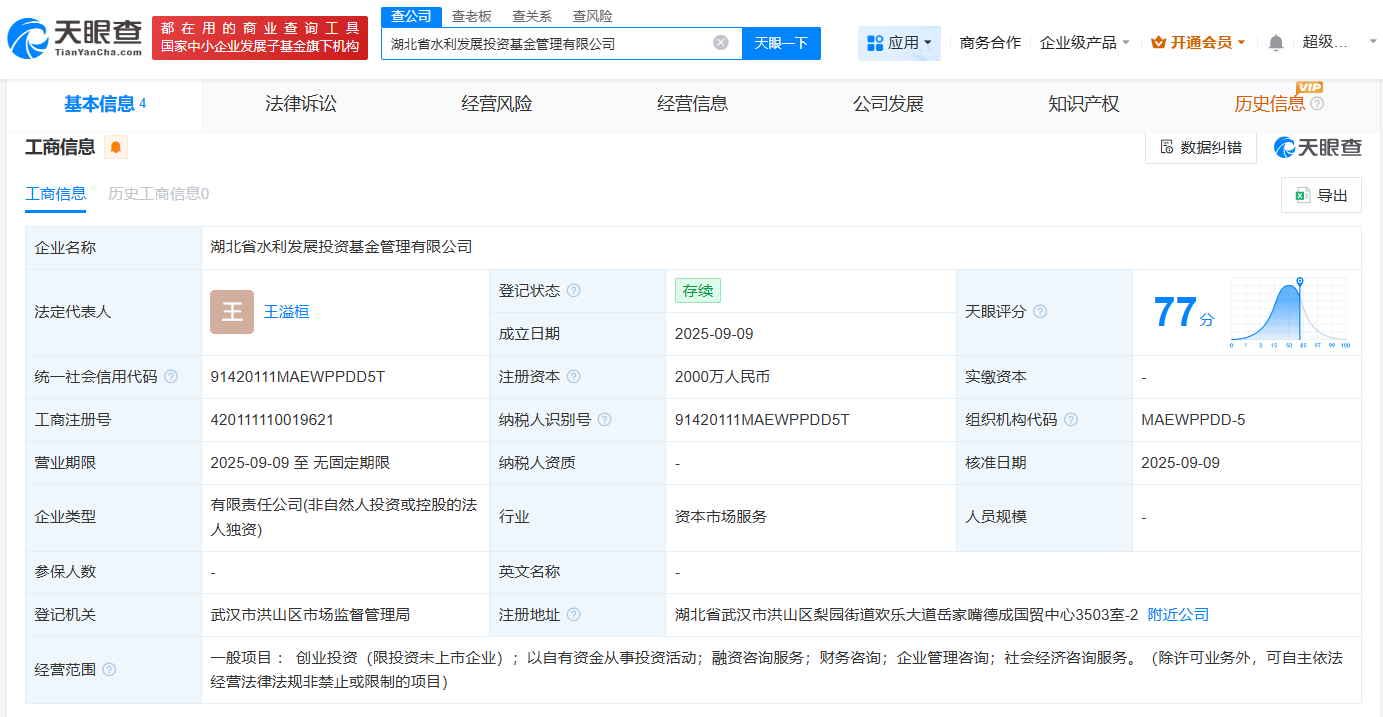1383x717 pixels.
Task: Expand the 企业级产品 dropdown
Action: point(1085,43)
